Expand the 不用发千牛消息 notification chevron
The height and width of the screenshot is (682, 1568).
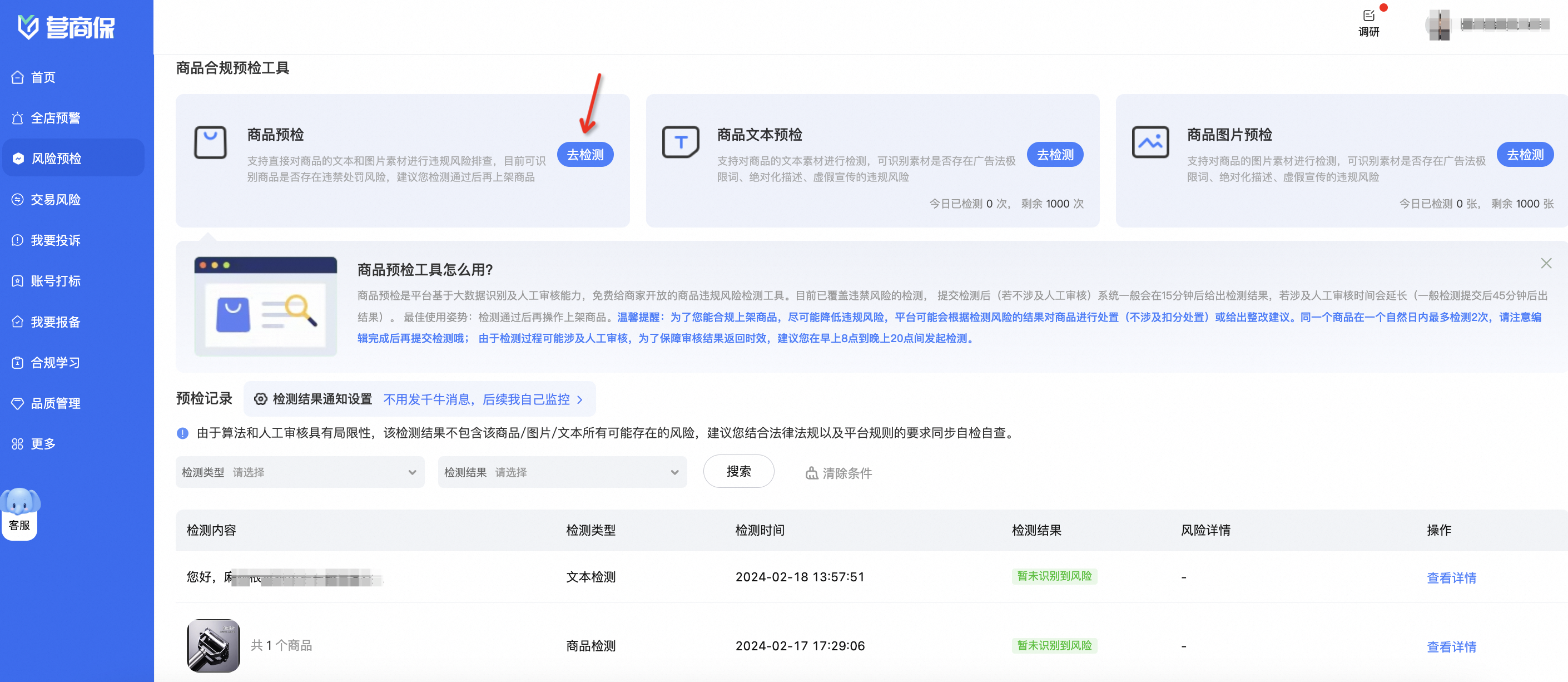[x=579, y=399]
